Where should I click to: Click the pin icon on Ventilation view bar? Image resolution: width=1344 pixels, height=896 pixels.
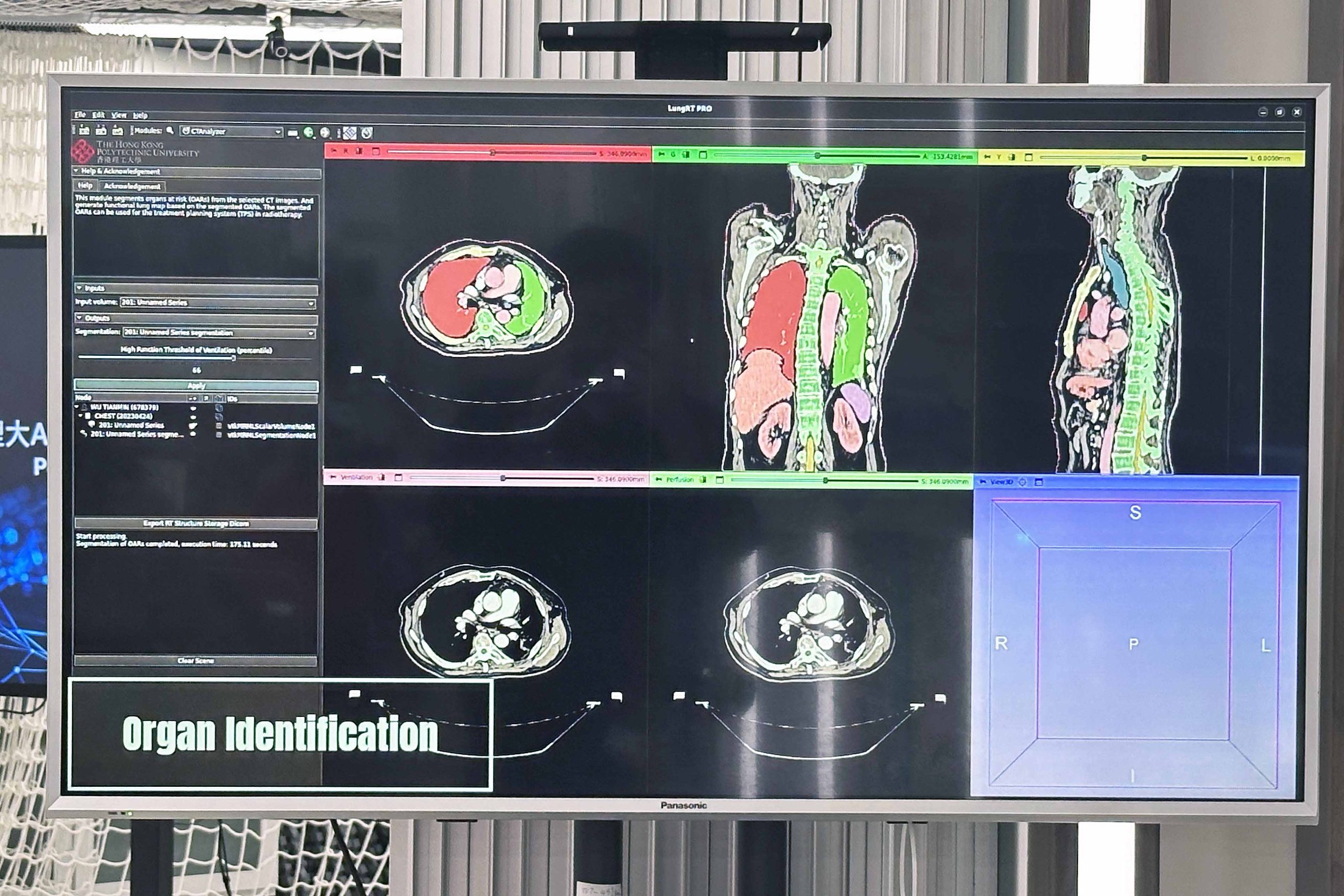click(x=333, y=477)
